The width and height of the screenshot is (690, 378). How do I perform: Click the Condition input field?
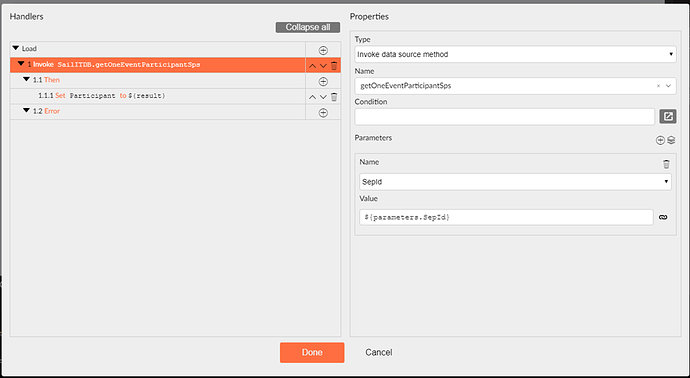coord(505,117)
